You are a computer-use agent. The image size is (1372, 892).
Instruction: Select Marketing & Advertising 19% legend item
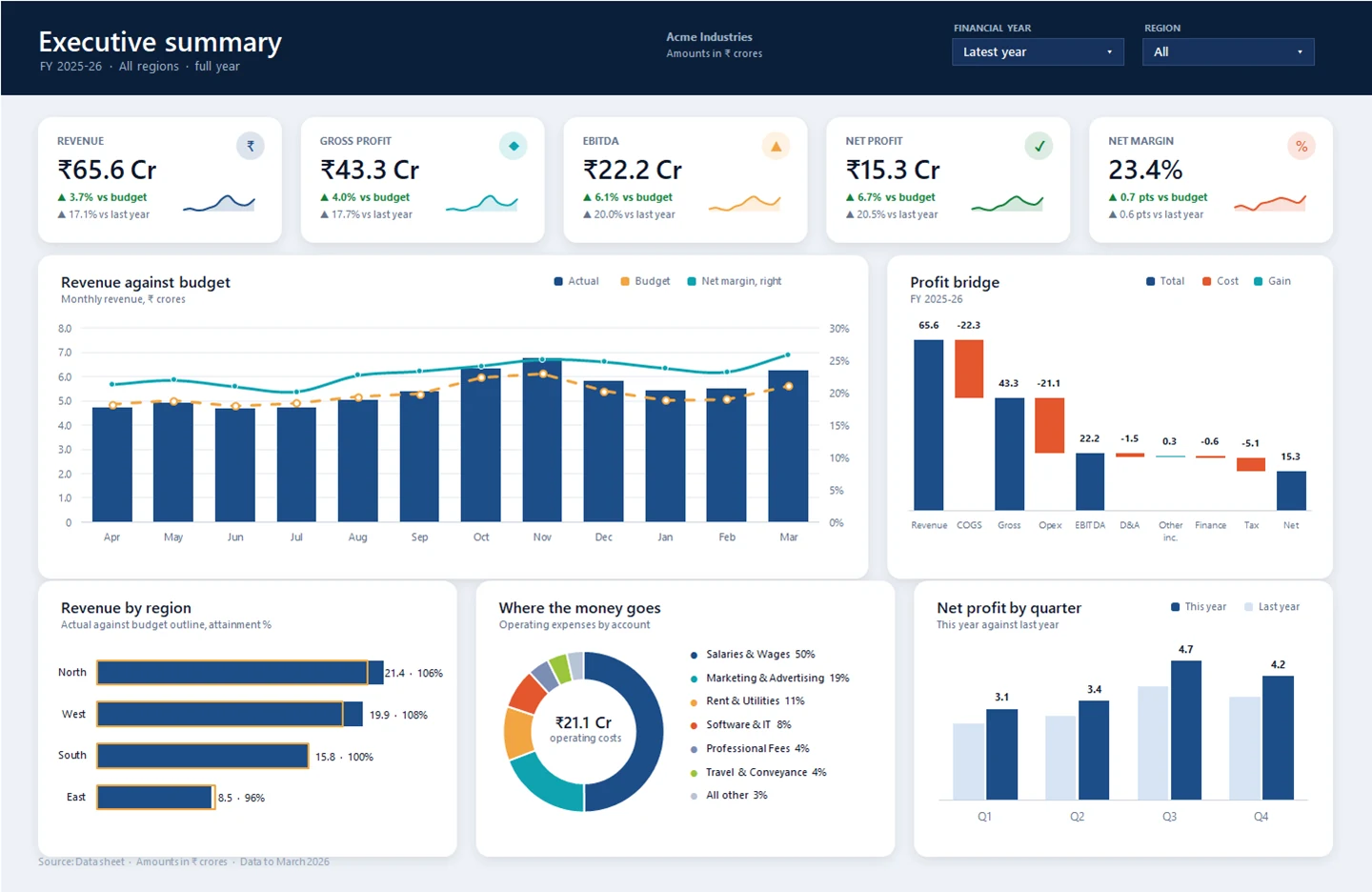(x=770, y=679)
